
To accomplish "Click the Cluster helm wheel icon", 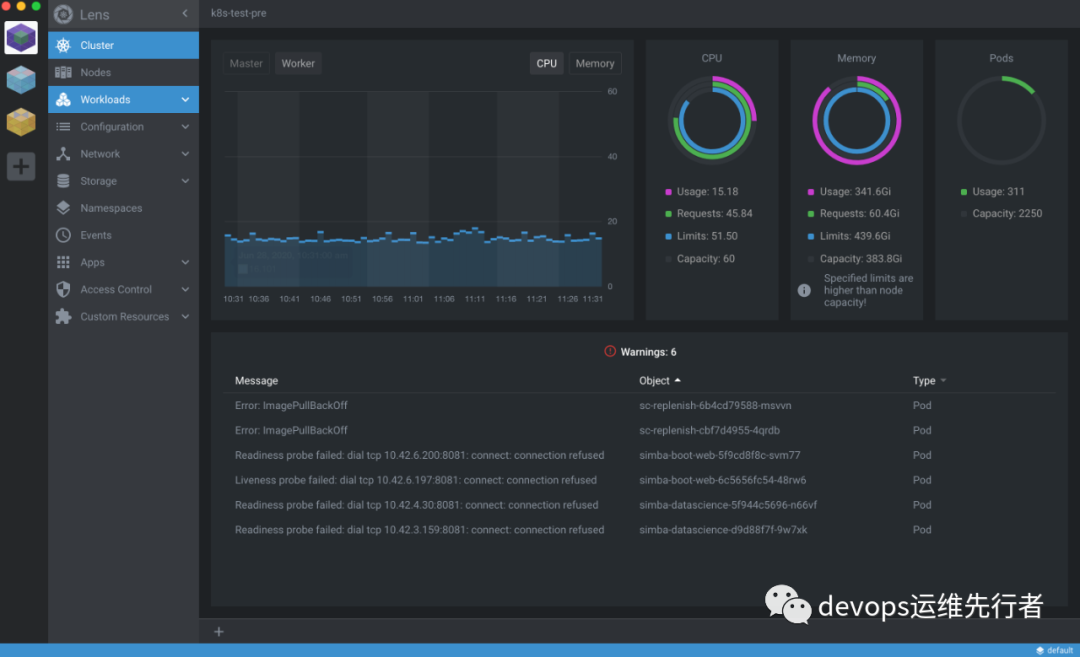I will (x=63, y=45).
